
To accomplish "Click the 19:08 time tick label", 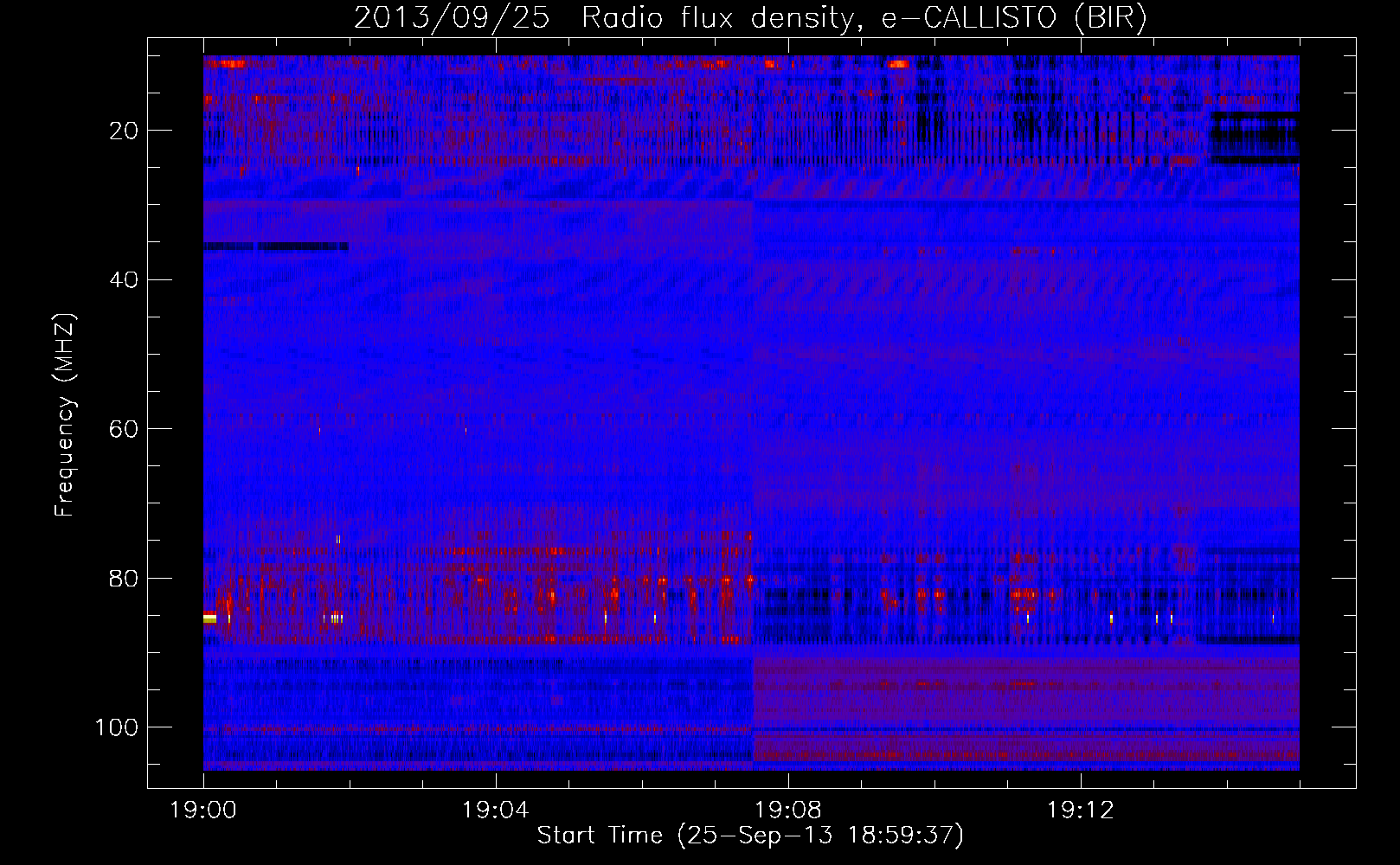I will [788, 811].
